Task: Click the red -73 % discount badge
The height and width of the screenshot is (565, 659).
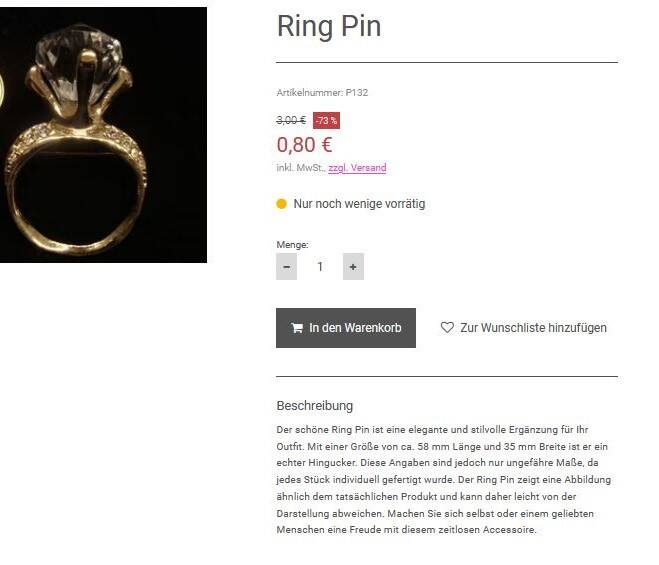Action: 326,120
